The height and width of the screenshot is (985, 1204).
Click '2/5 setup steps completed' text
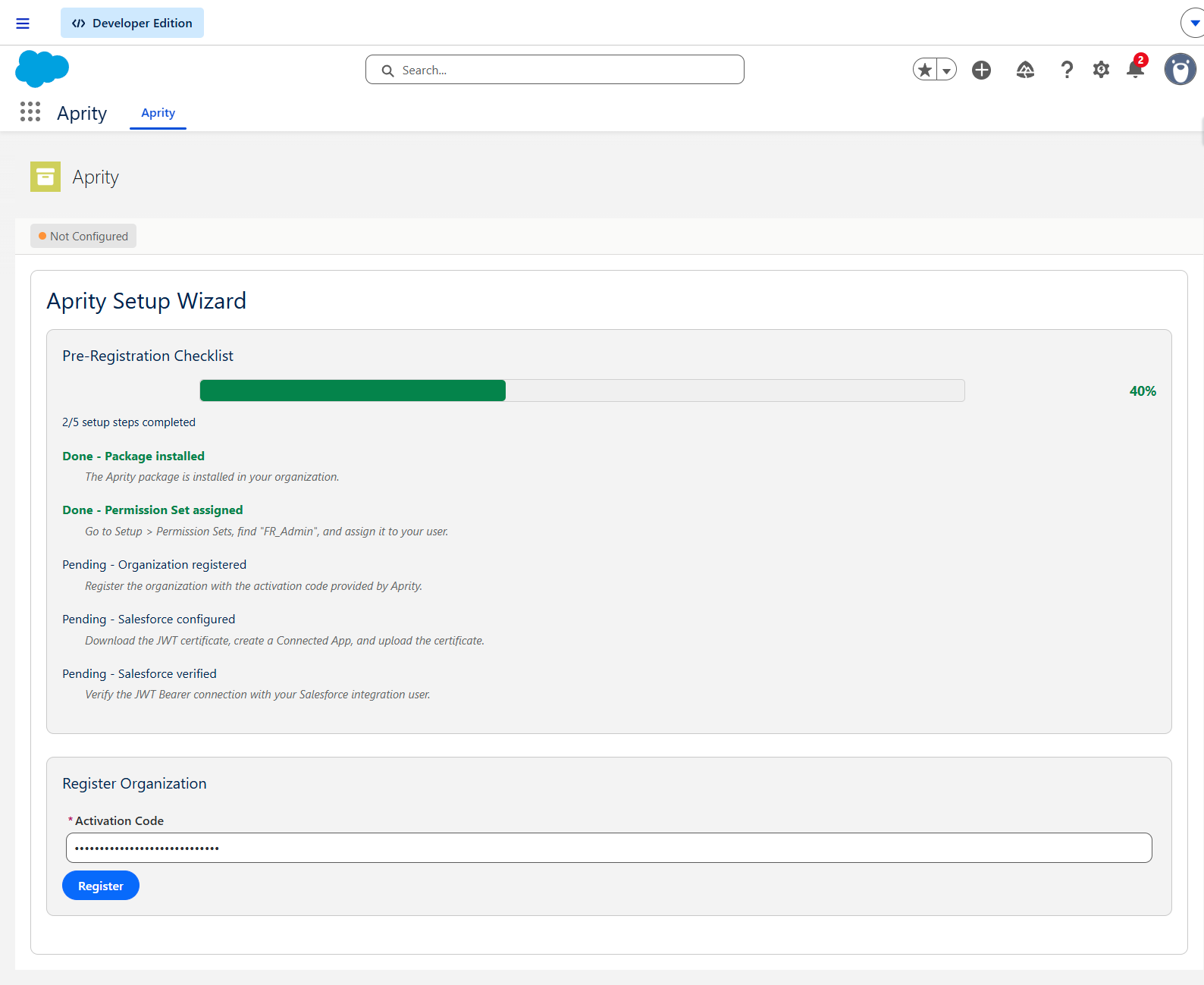(129, 422)
